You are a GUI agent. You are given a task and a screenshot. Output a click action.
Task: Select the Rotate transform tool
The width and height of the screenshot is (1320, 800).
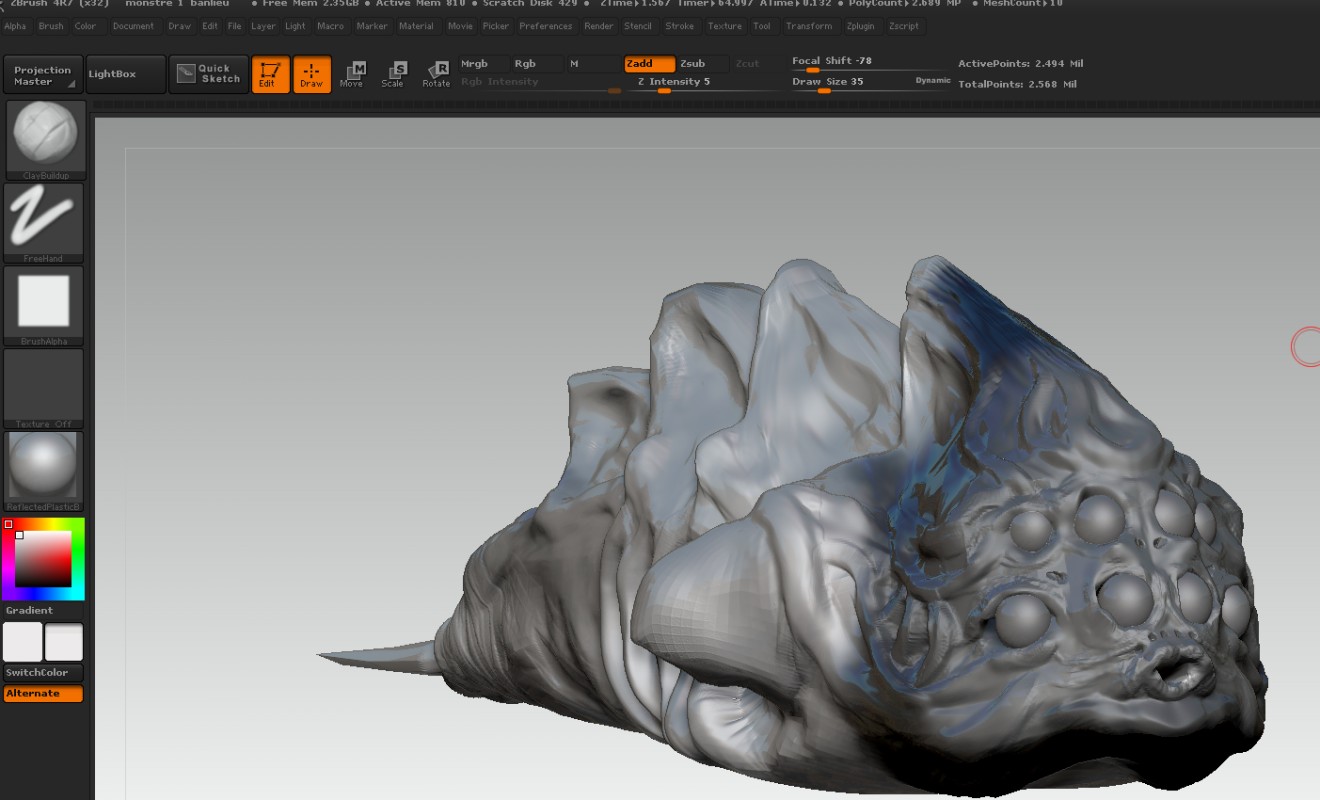pyautogui.click(x=436, y=74)
